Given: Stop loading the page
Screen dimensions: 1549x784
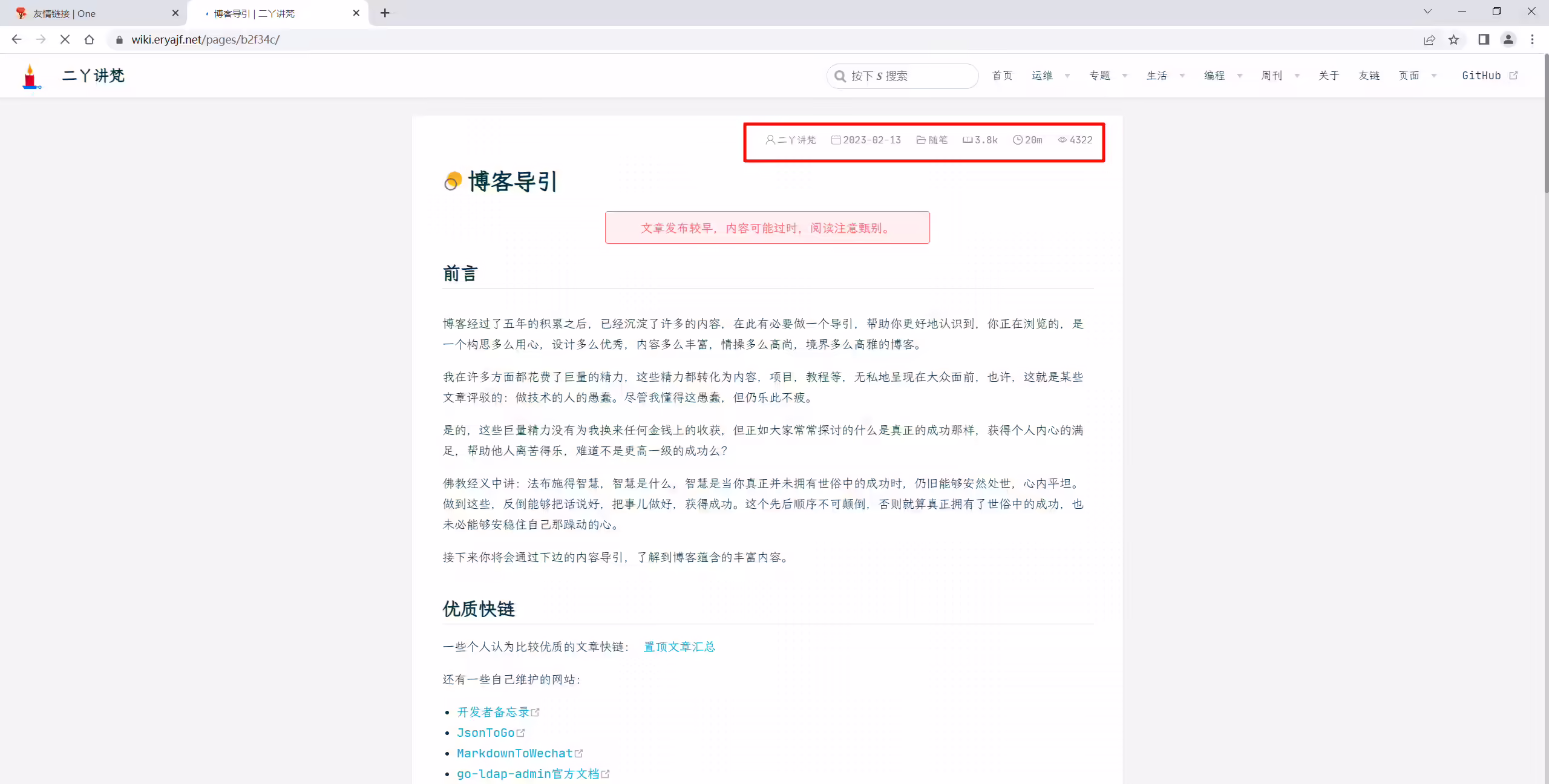Looking at the screenshot, I should click(x=65, y=39).
